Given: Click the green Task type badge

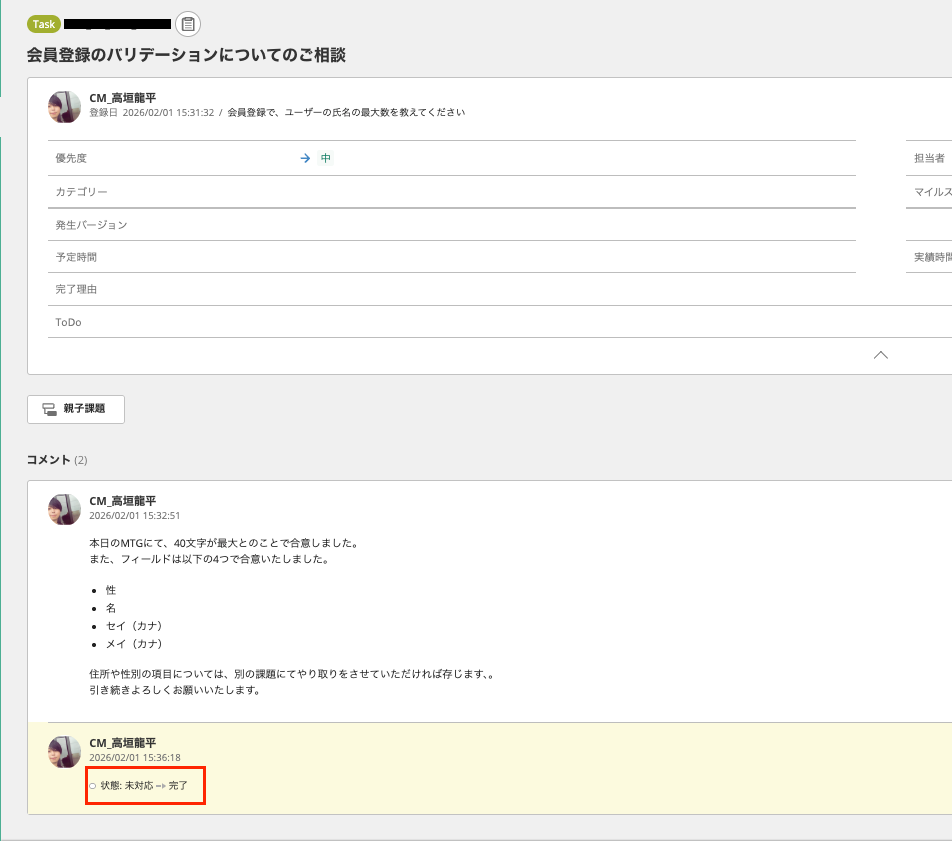Looking at the screenshot, I should pyautogui.click(x=42, y=23).
